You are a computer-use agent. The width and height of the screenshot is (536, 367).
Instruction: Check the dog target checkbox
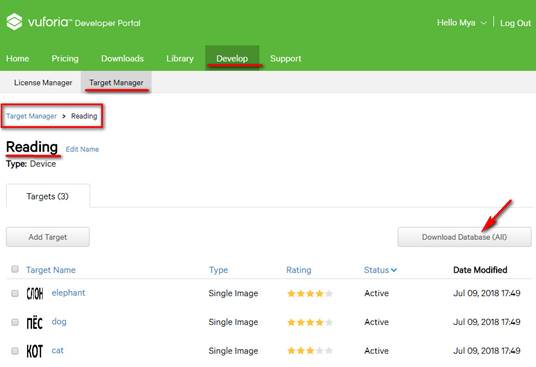click(15, 322)
